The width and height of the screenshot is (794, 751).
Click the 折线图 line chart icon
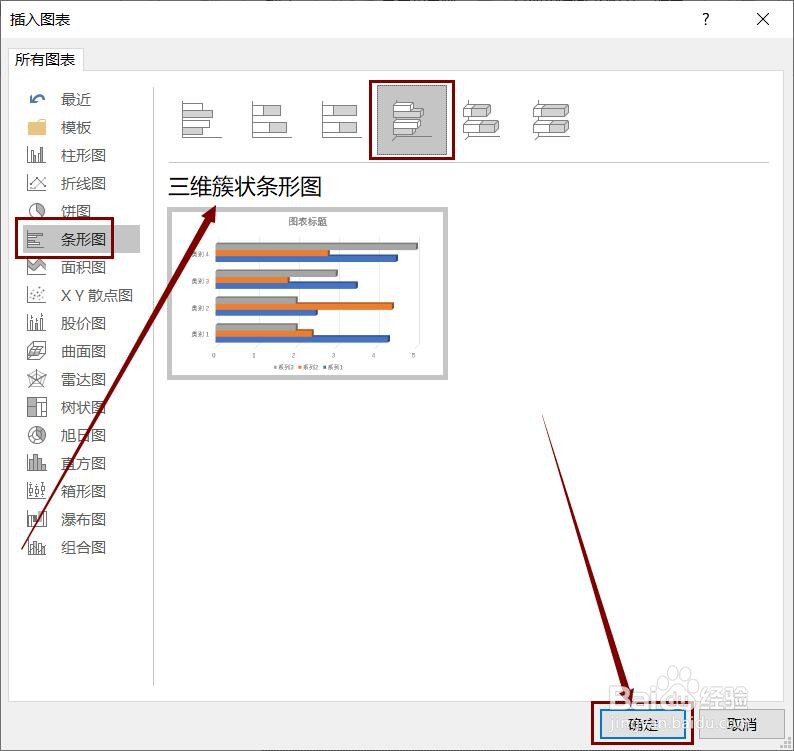[x=36, y=183]
